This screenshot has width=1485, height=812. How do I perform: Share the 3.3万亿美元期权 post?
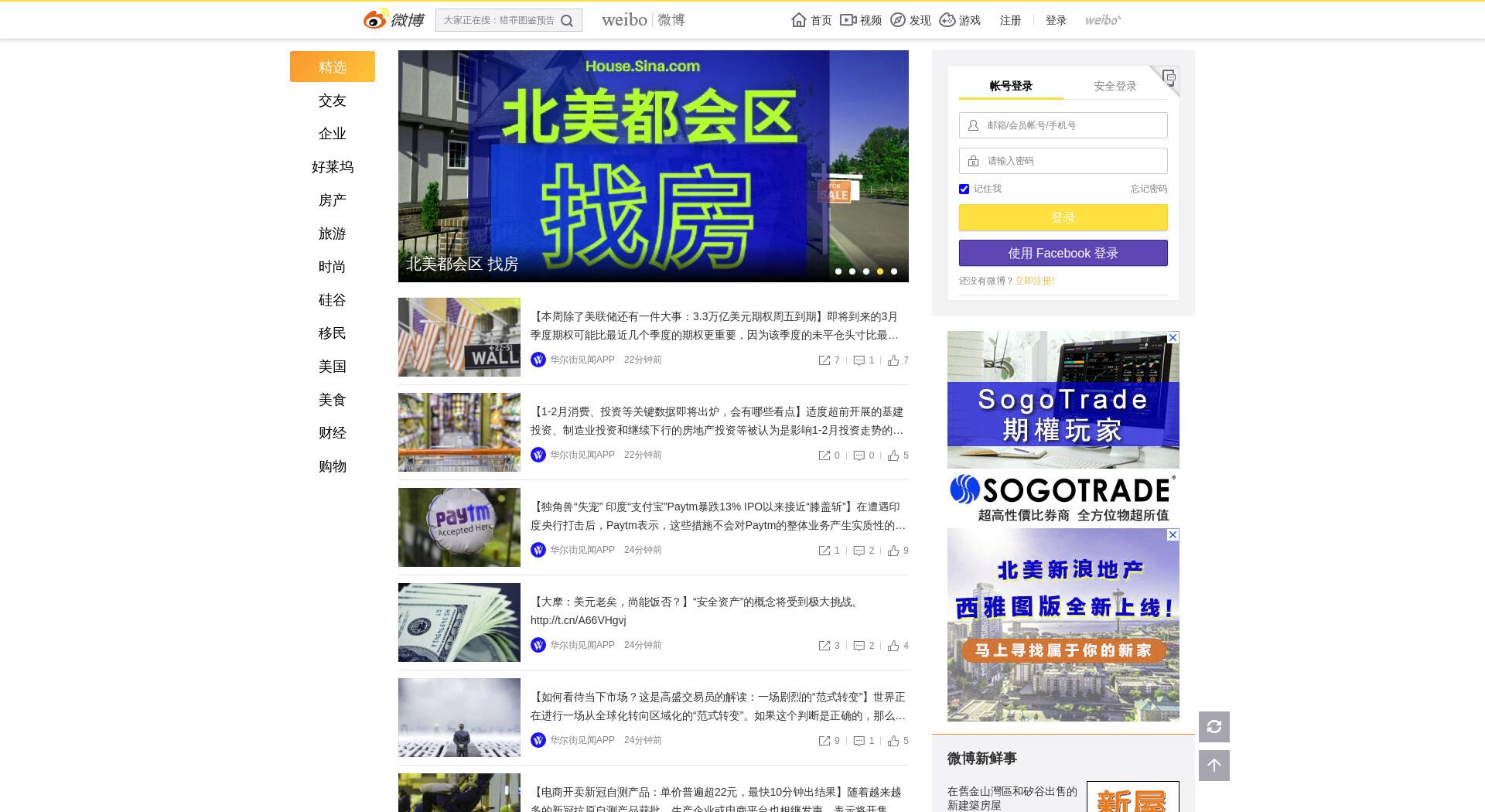829,360
